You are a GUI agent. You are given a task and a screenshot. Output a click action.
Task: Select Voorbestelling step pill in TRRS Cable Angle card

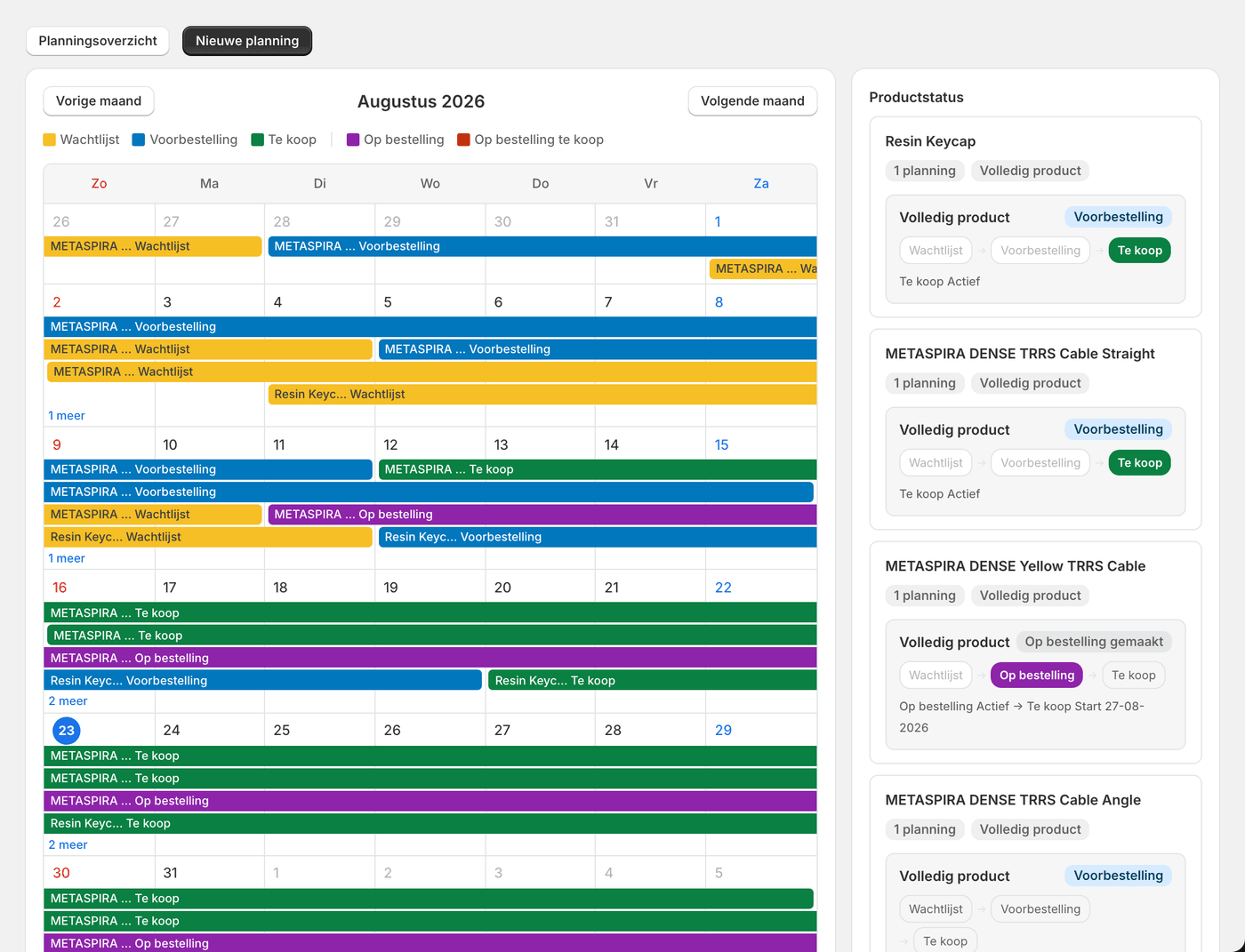1040,909
